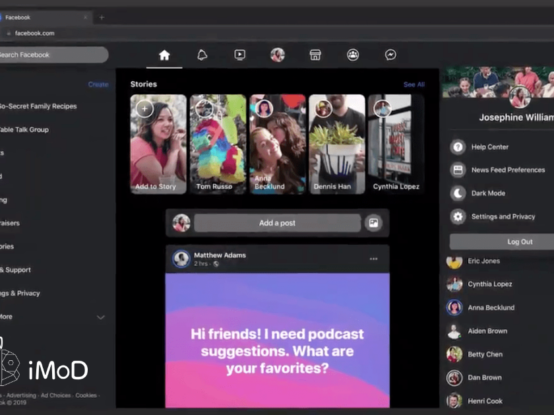The height and width of the screenshot is (415, 554).
Task: Click the Stories section heading
Action: [143, 84]
